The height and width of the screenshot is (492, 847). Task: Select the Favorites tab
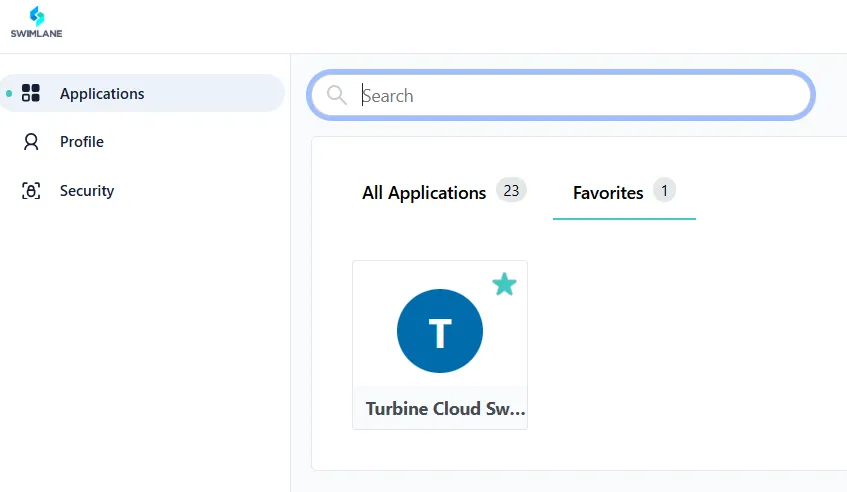(x=624, y=193)
